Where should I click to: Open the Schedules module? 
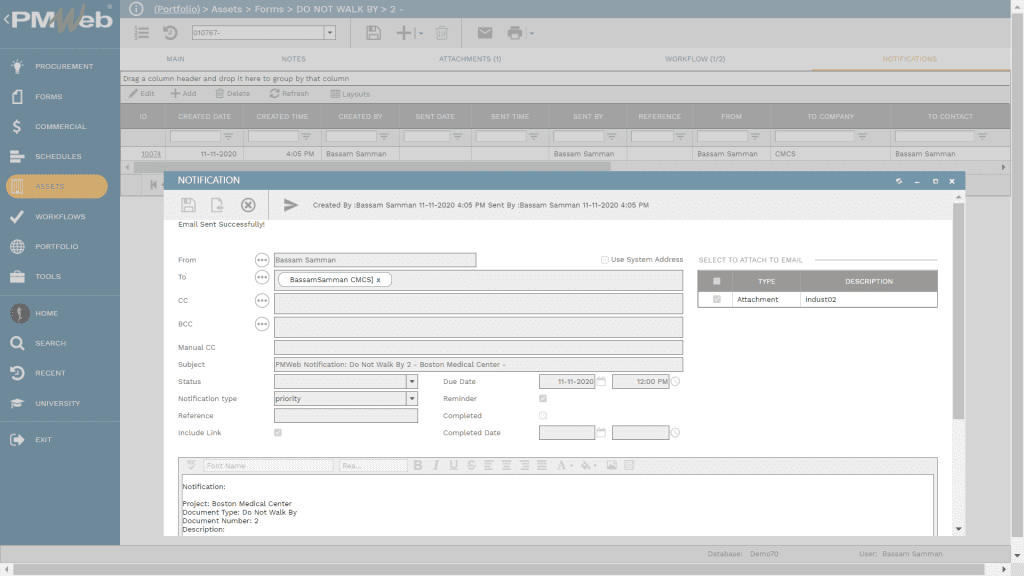coord(46,156)
